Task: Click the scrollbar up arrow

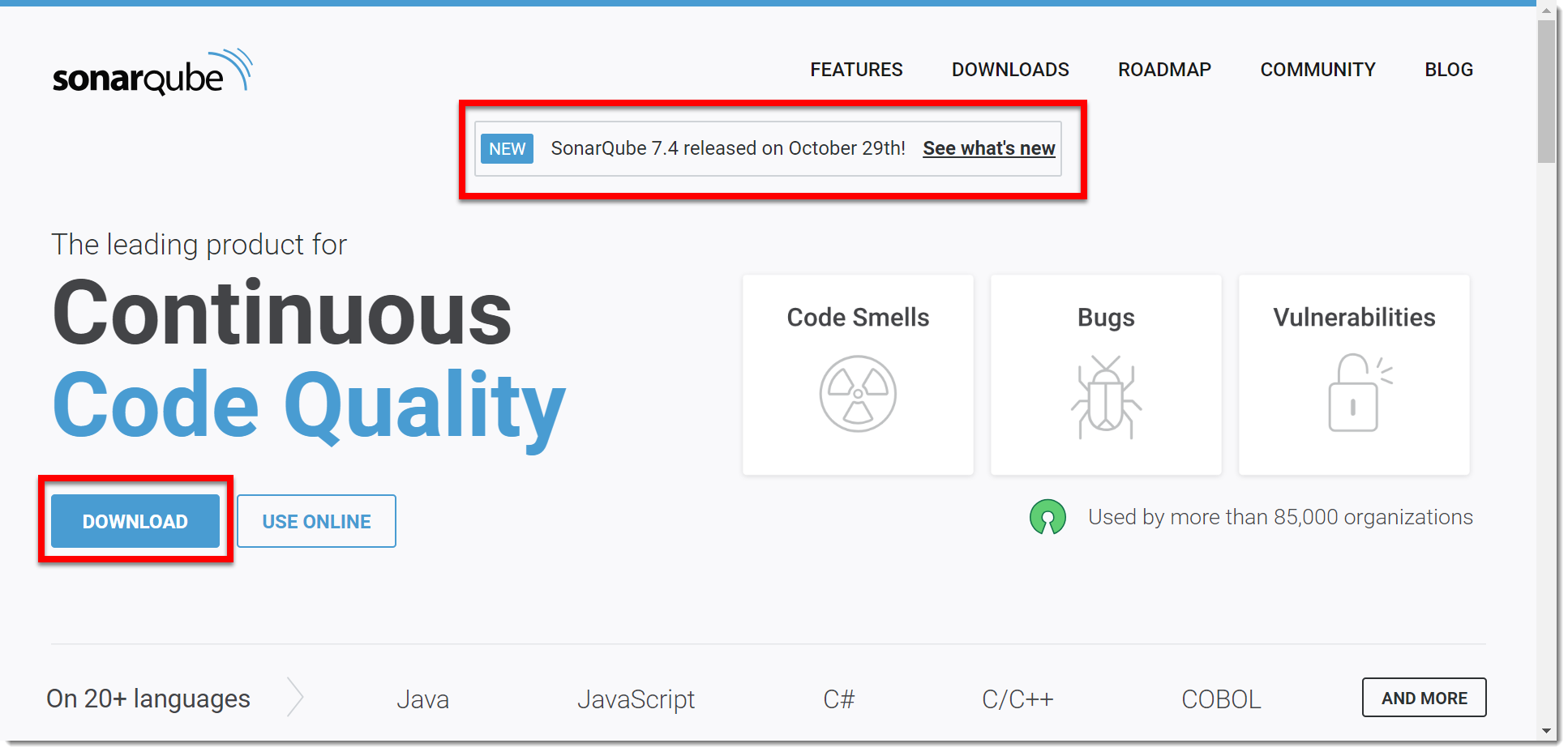Action: (1547, 11)
